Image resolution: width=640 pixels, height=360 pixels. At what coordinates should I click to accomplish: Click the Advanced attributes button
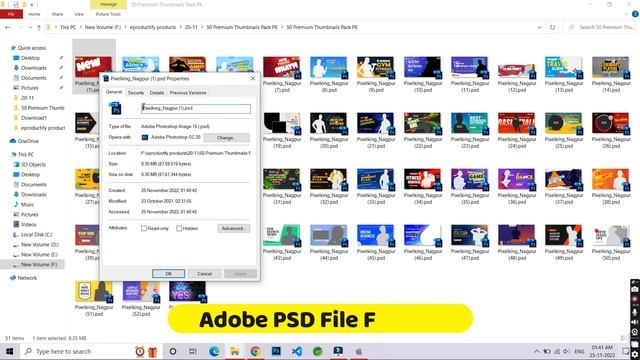pos(233,229)
